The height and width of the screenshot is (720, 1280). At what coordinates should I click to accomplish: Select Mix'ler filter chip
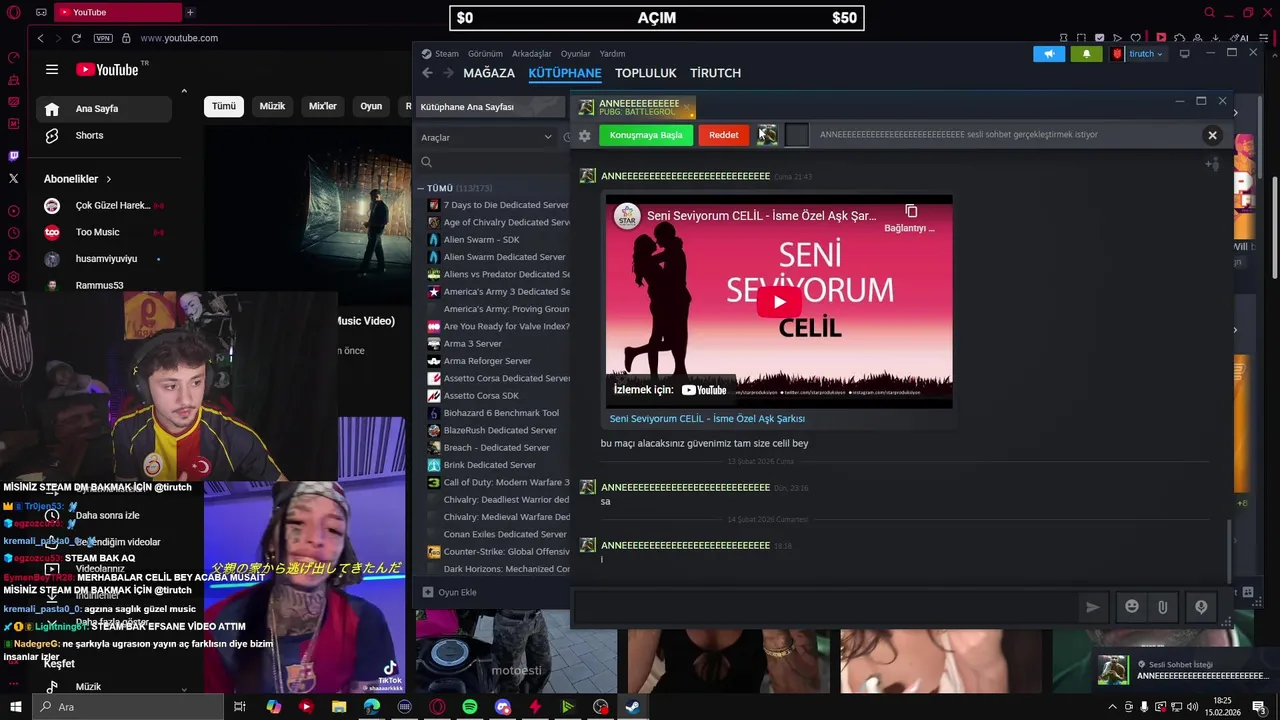click(x=323, y=106)
